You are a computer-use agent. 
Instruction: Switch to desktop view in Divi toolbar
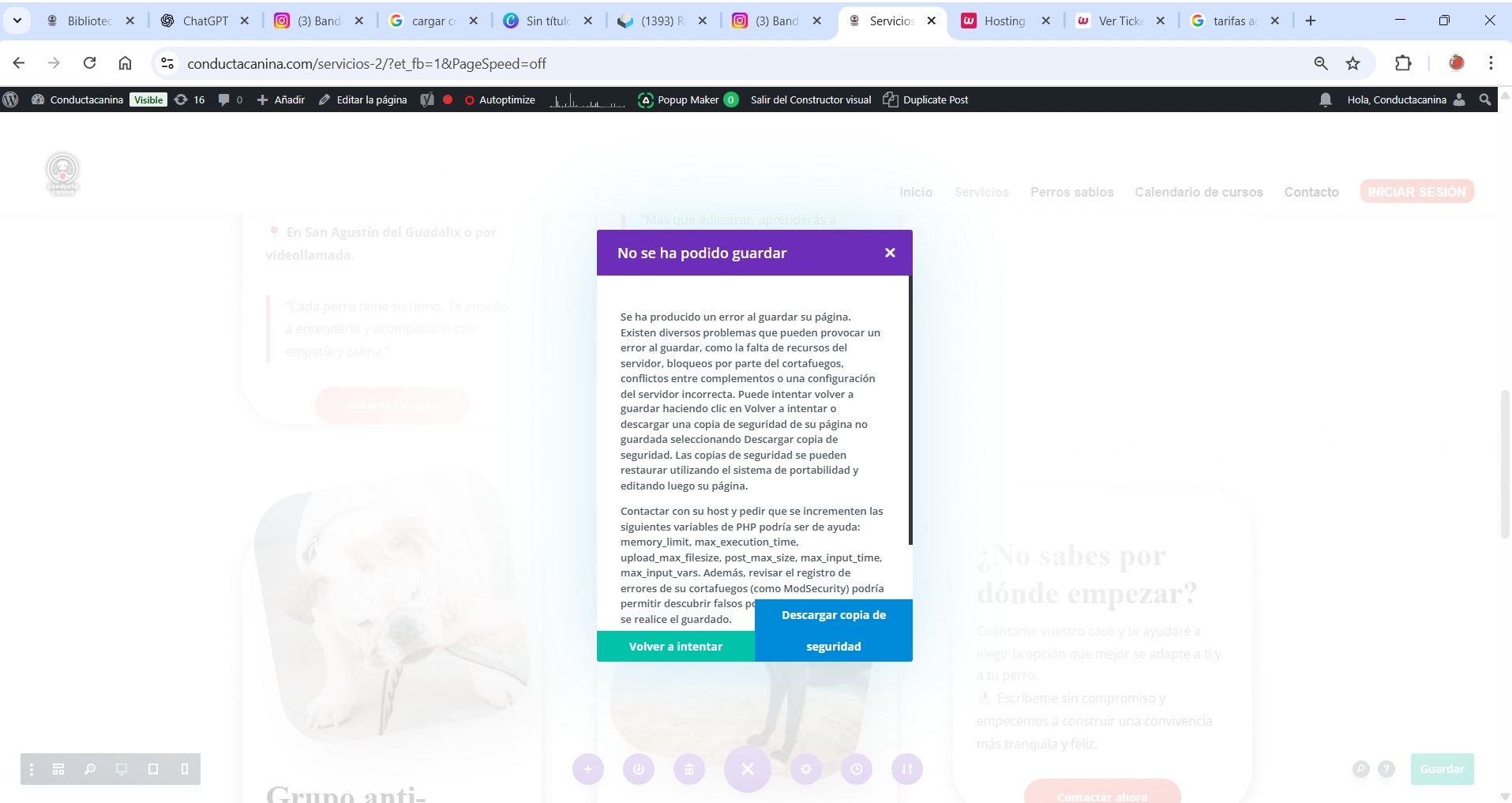(x=122, y=769)
